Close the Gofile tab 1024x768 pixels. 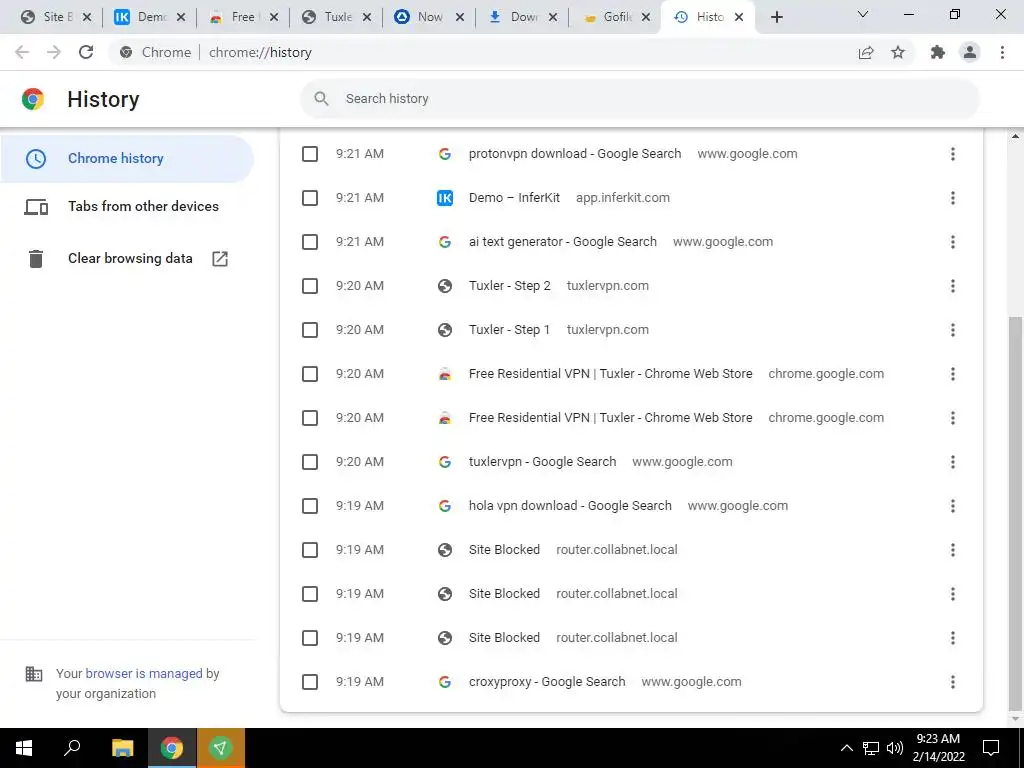[646, 18]
